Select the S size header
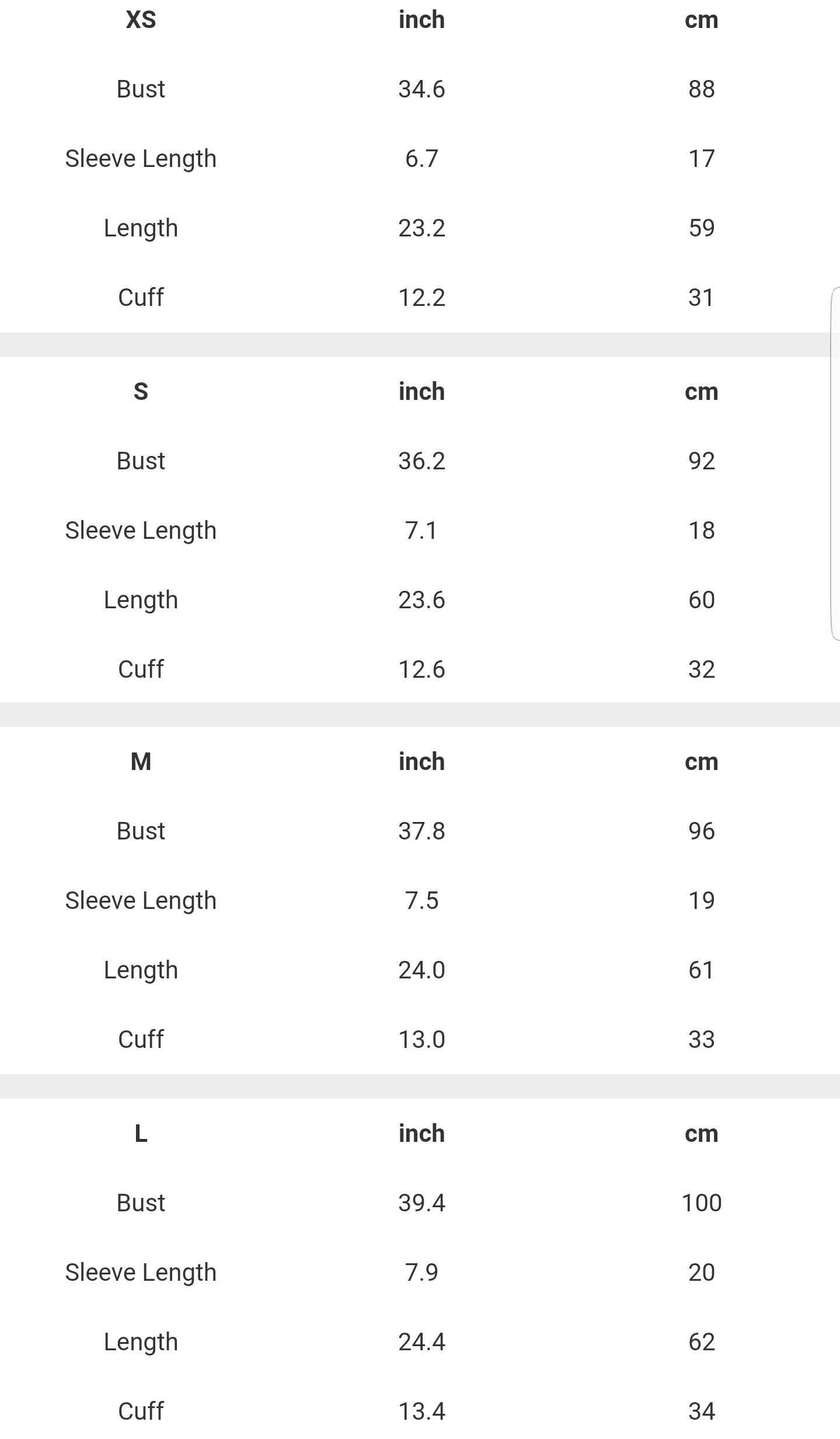This screenshot has height=1439, width=840. [141, 391]
